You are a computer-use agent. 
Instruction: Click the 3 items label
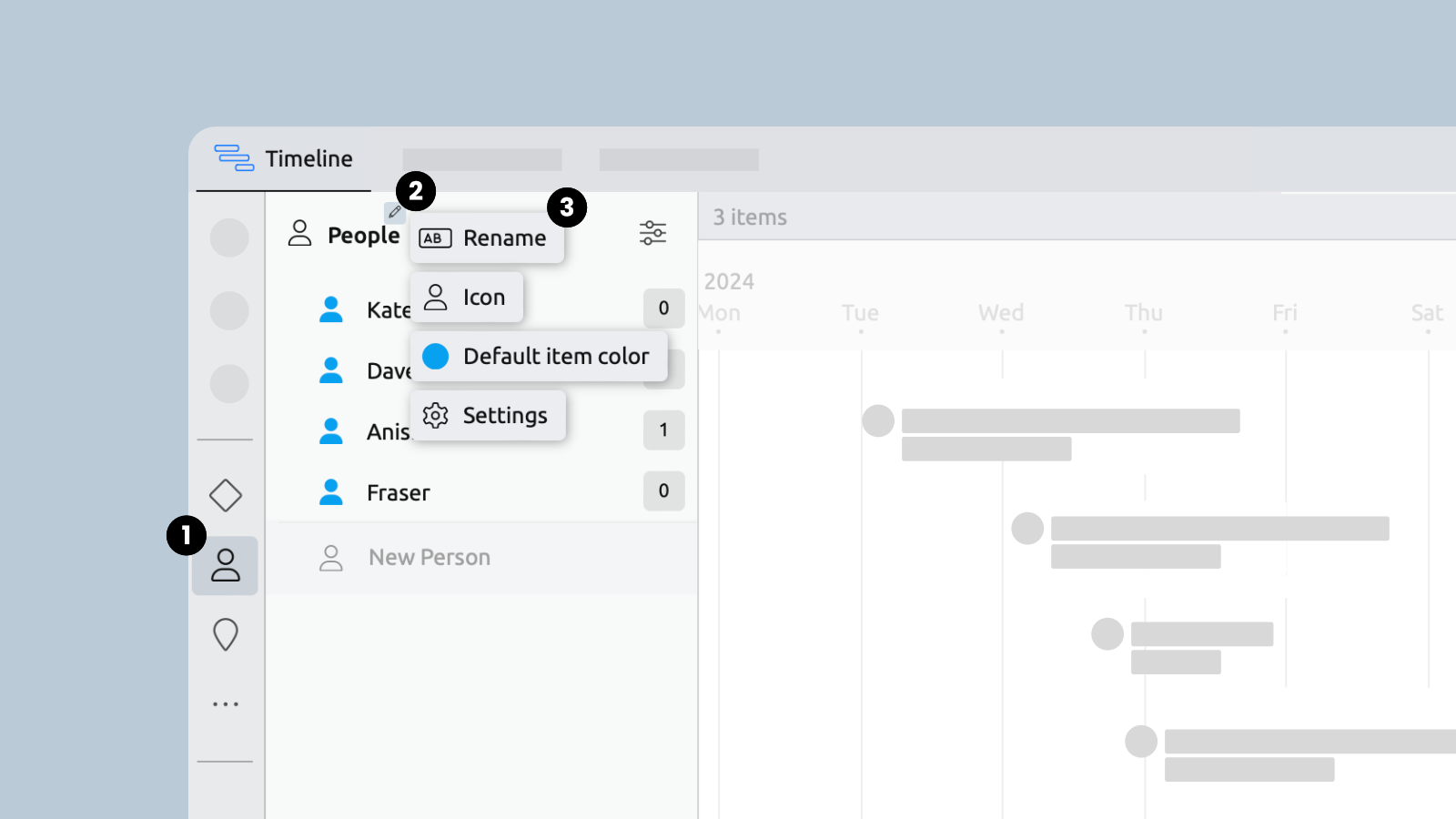[750, 217]
